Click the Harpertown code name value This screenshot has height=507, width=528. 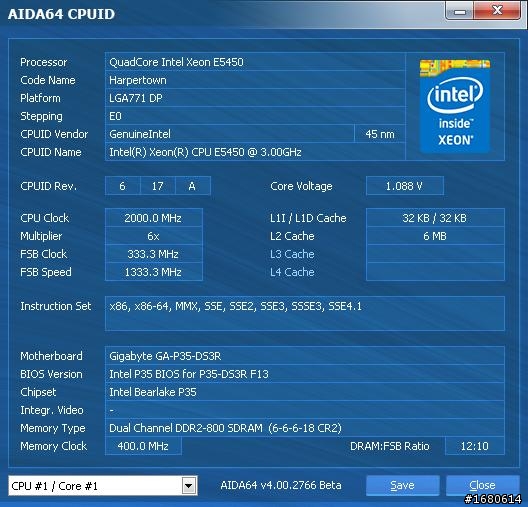255,80
